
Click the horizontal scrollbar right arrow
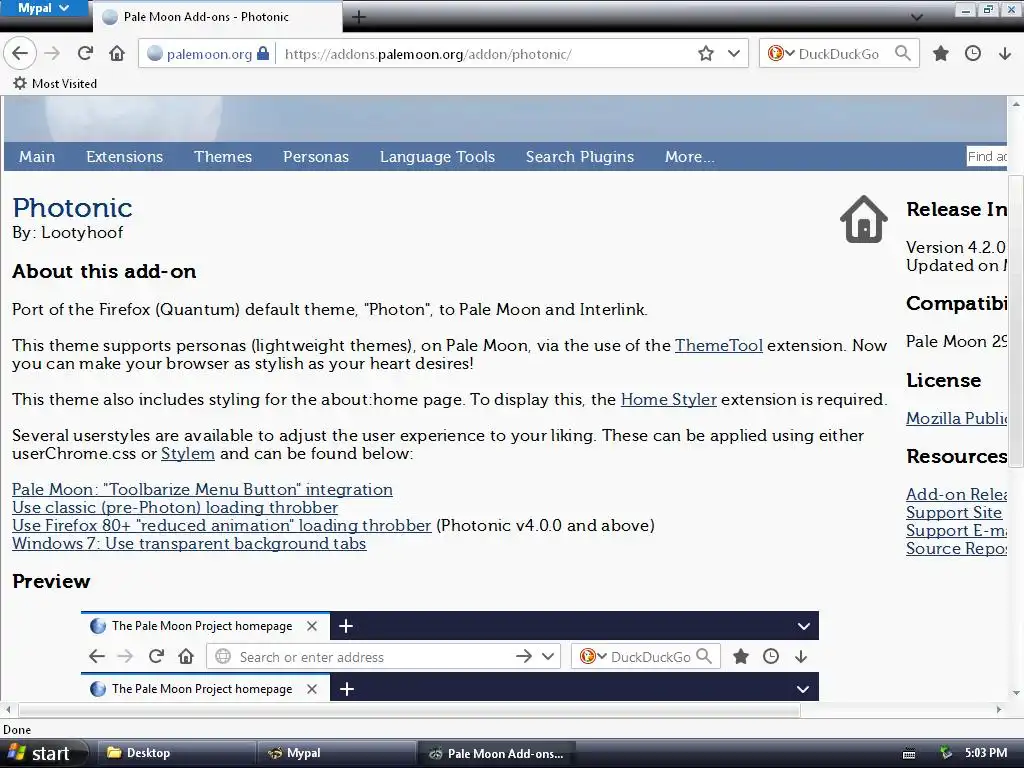click(999, 709)
